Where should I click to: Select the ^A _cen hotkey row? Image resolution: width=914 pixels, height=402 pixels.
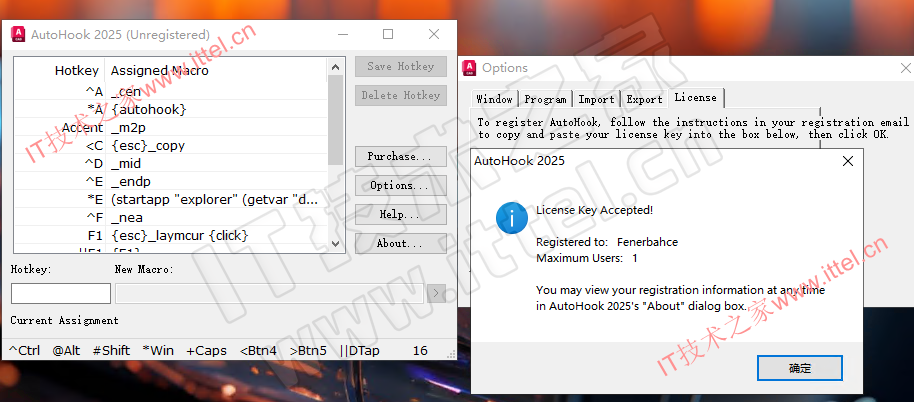pos(171,91)
